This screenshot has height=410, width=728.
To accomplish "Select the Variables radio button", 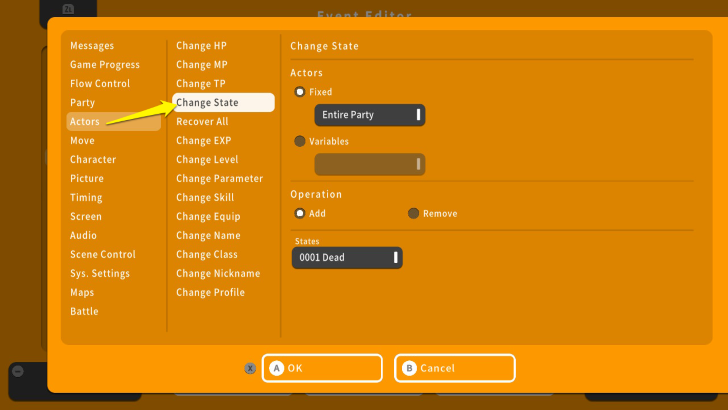I will (x=300, y=141).
